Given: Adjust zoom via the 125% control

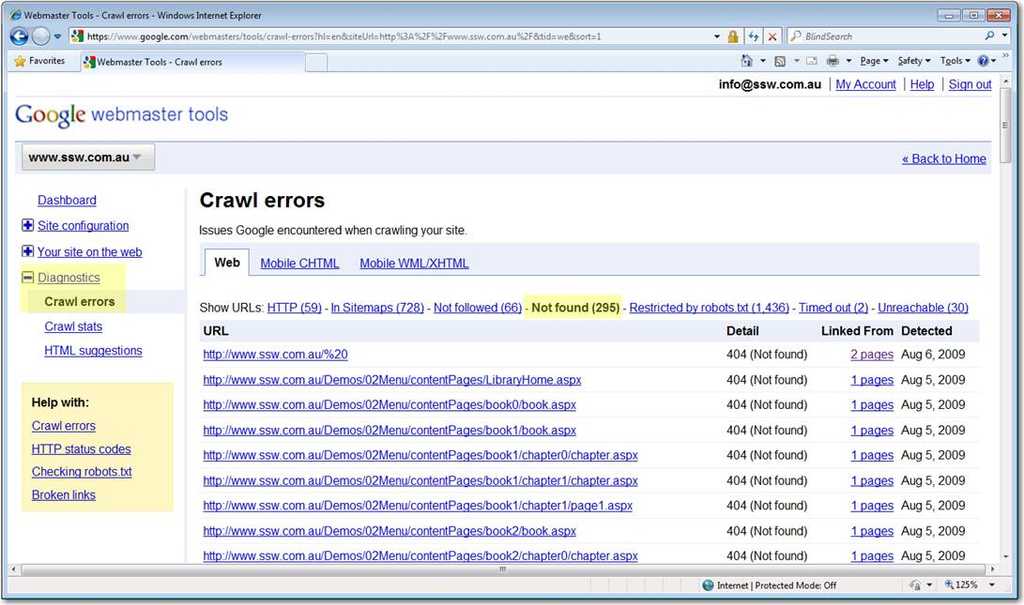Looking at the screenshot, I should (x=962, y=585).
